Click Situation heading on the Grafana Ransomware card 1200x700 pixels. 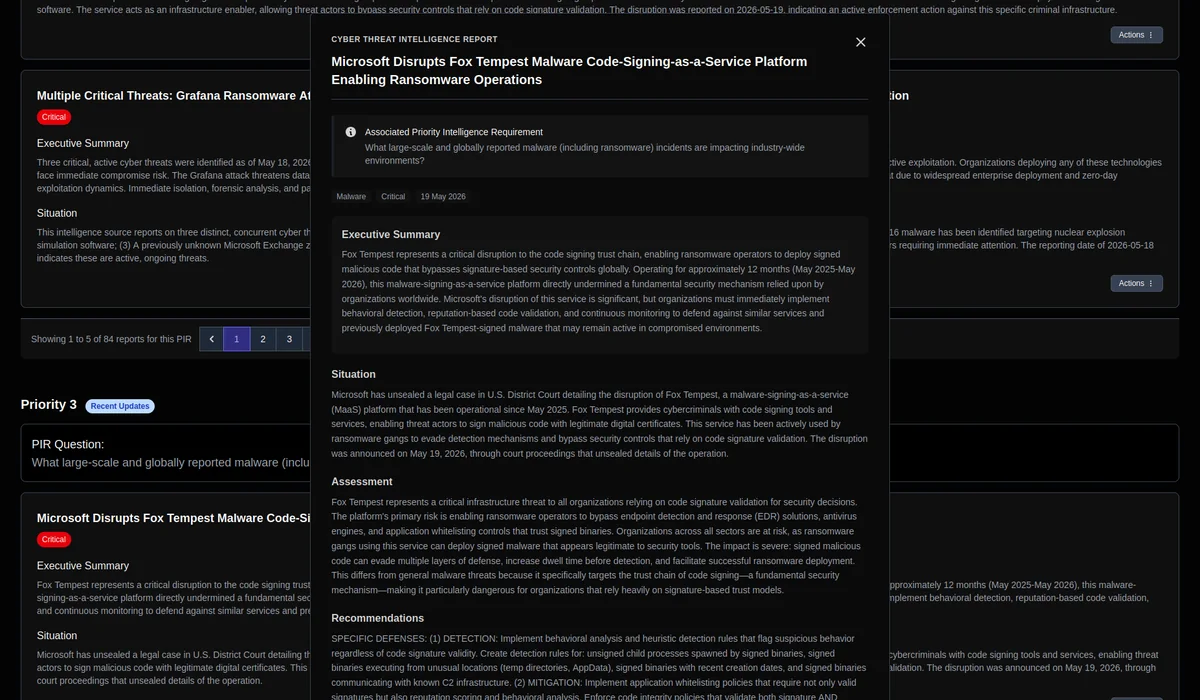(x=57, y=213)
